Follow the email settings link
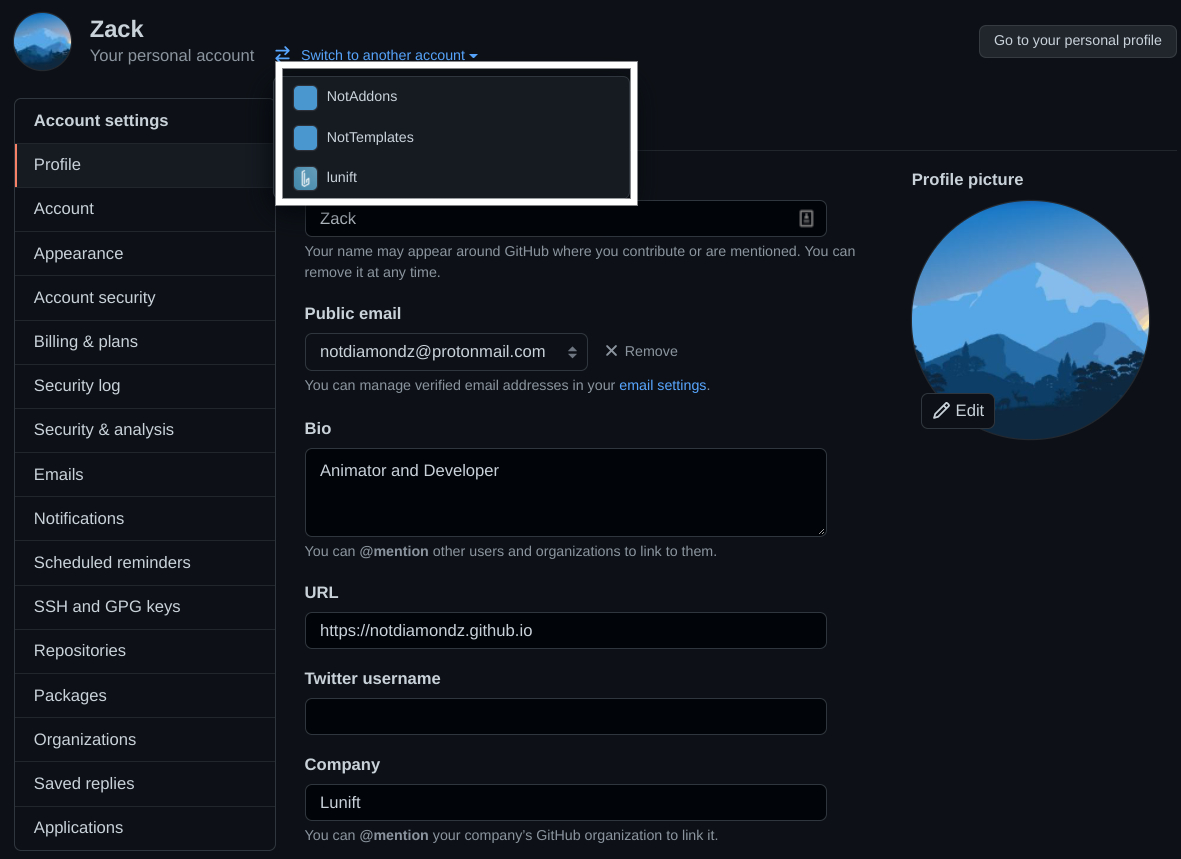 click(x=663, y=385)
